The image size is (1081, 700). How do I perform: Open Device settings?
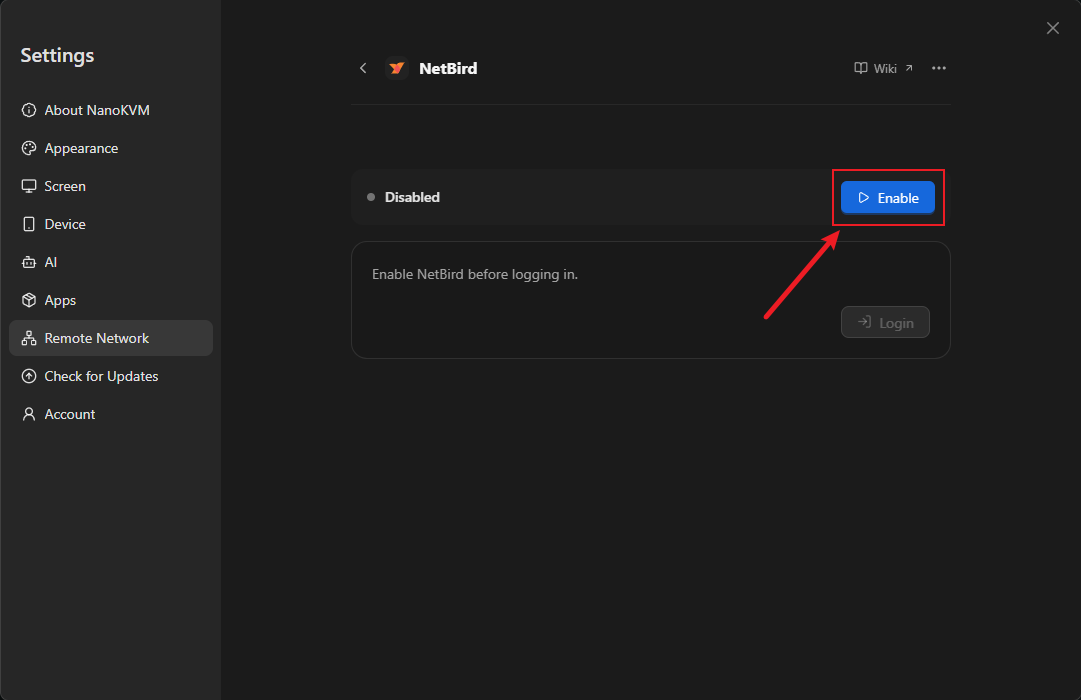pyautogui.click(x=111, y=224)
